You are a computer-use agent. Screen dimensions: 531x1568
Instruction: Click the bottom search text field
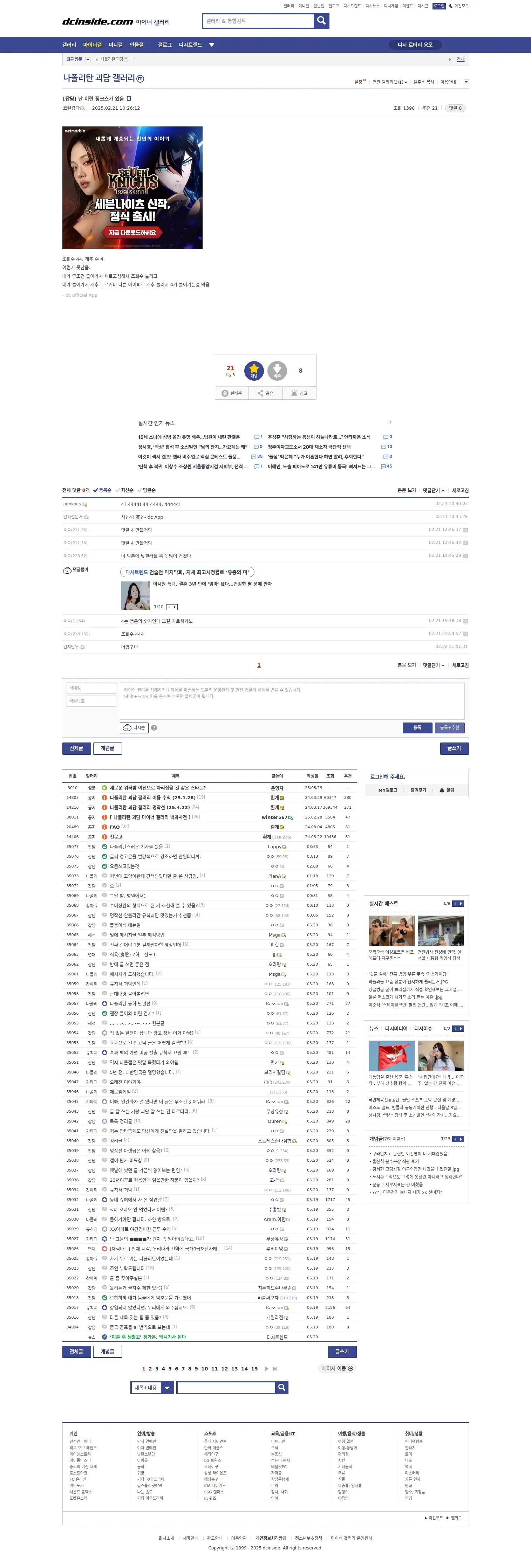(226, 1387)
